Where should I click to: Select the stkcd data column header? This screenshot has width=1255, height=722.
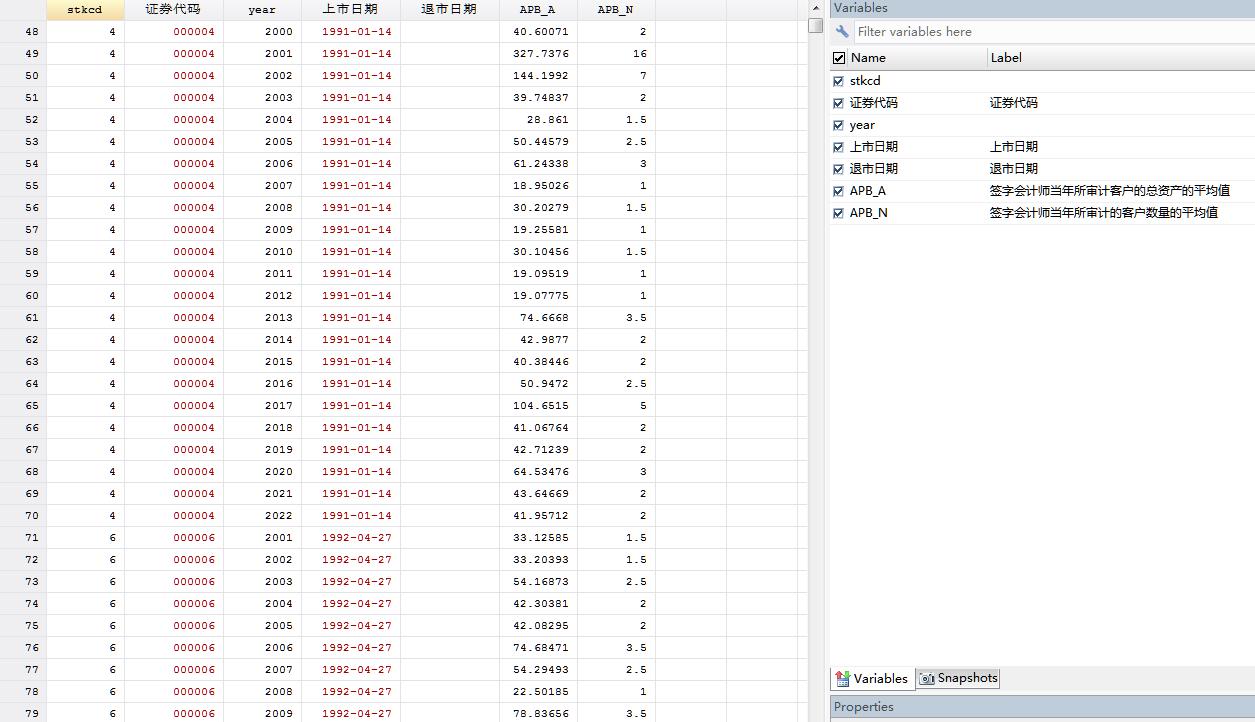[x=84, y=9]
